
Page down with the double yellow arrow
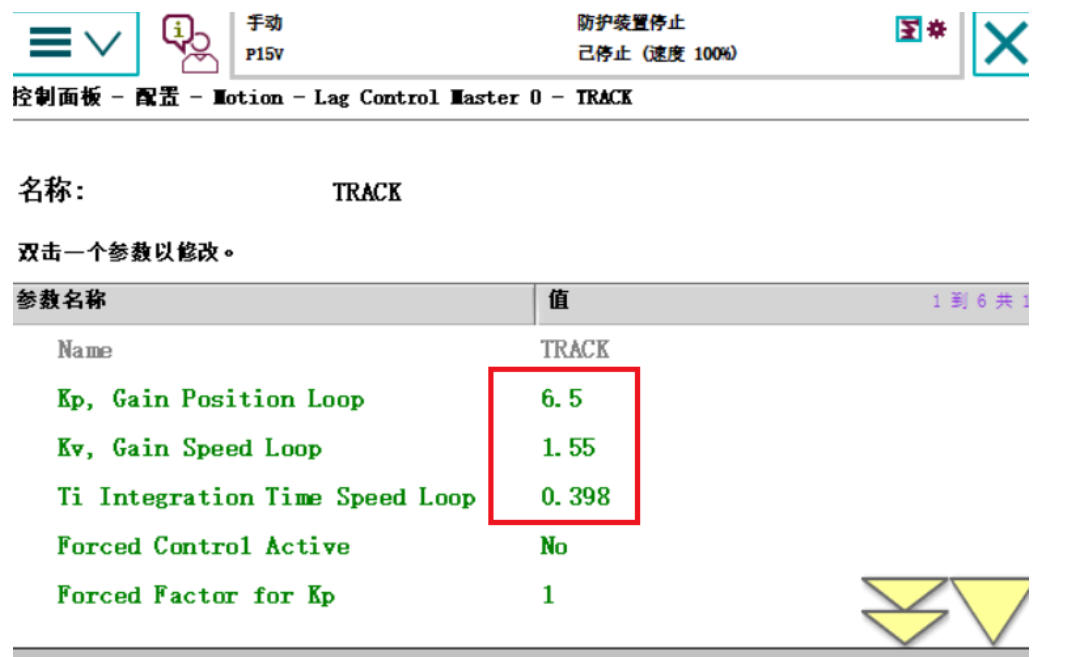coord(905,610)
